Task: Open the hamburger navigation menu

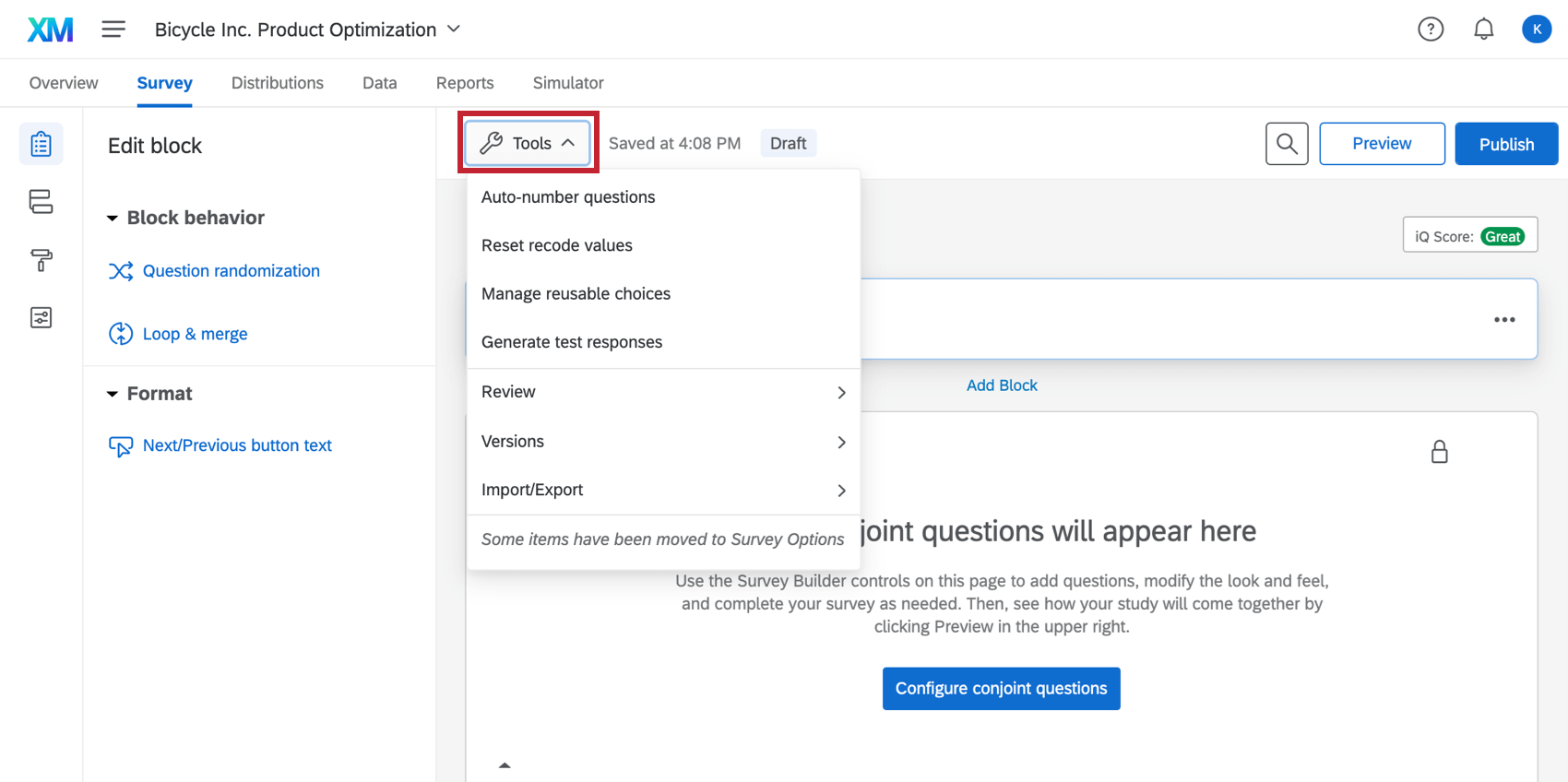Action: (113, 30)
